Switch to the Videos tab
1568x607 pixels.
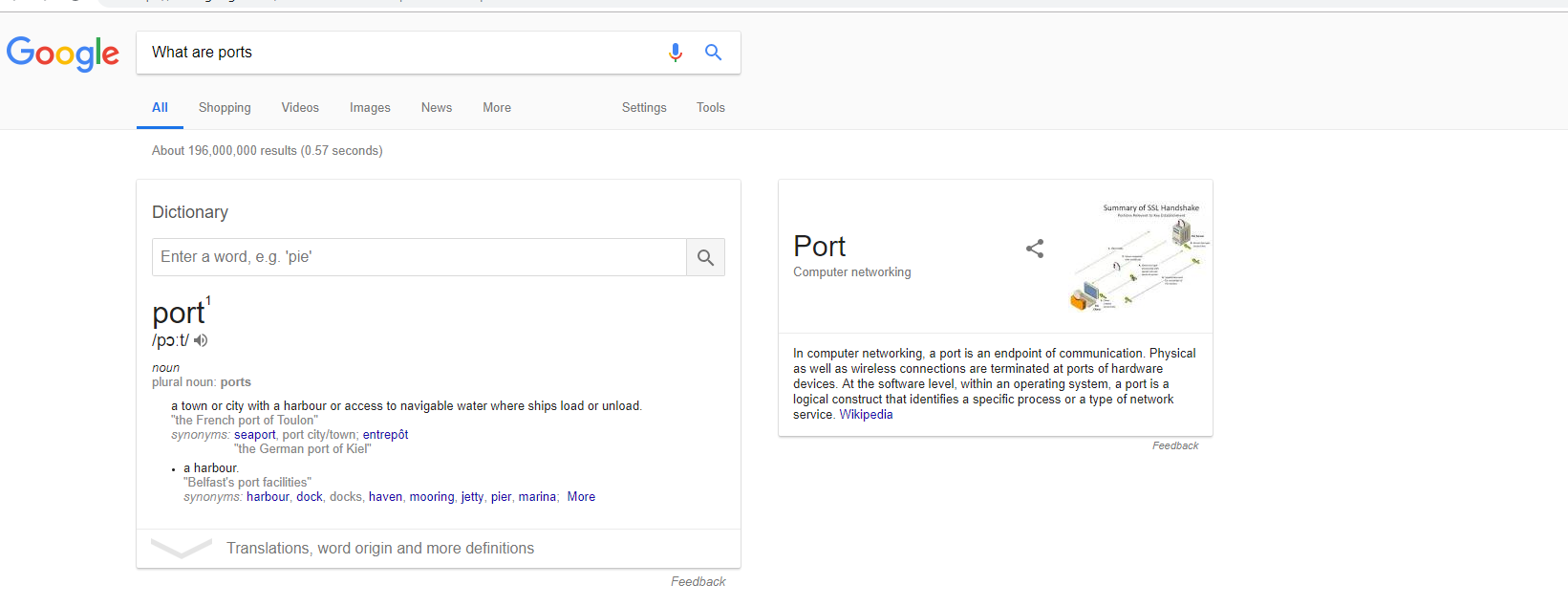point(300,108)
